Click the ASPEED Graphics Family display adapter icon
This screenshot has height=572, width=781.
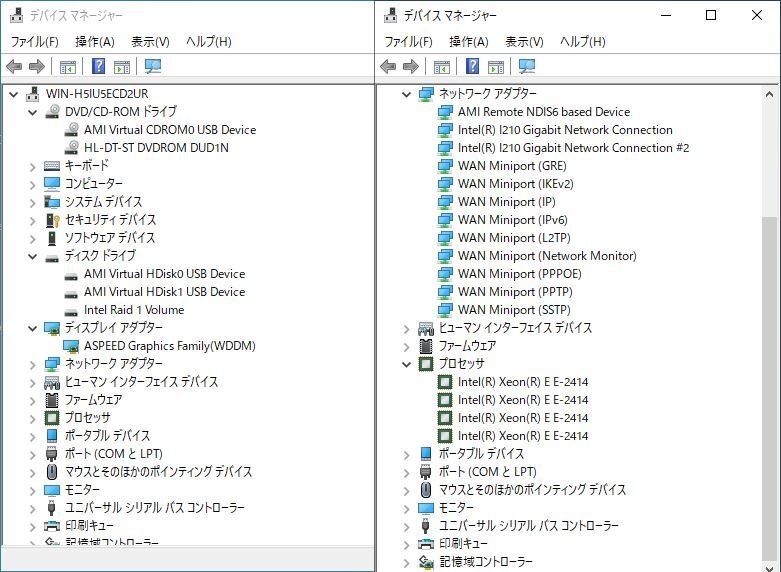pyautogui.click(x=71, y=346)
